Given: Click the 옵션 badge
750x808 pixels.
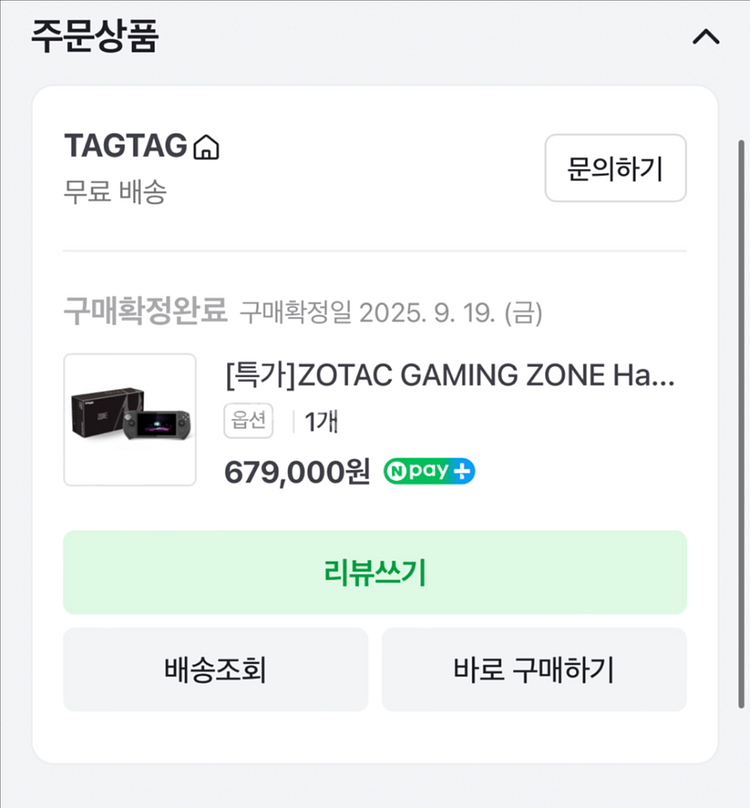Looking at the screenshot, I should (247, 421).
